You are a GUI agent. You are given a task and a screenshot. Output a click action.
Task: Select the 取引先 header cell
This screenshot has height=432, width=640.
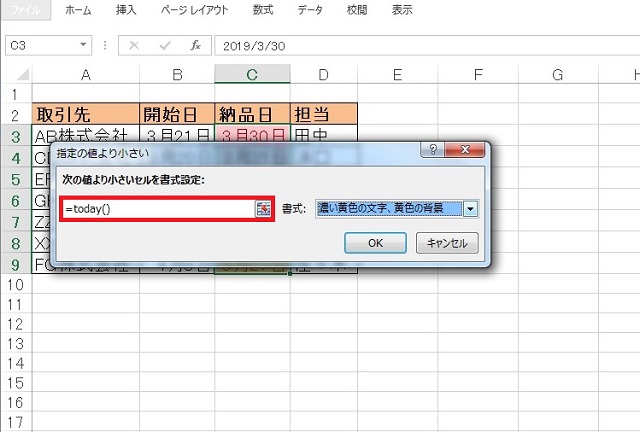point(86,113)
